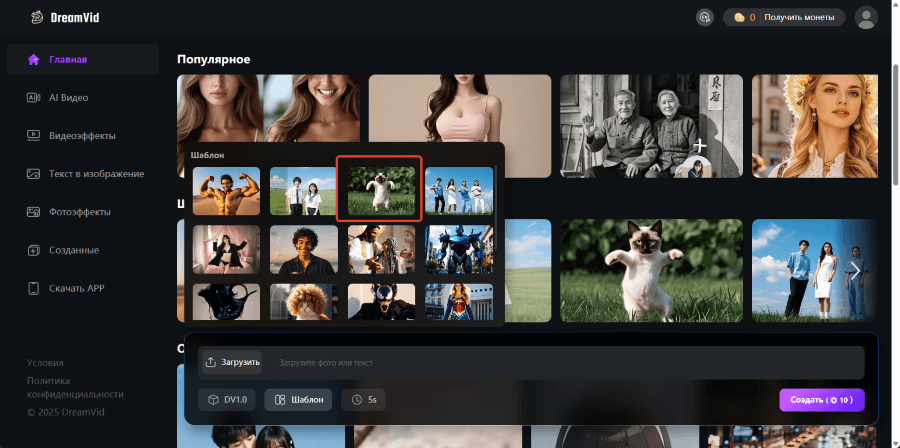Toggle the Шаблон template picker
900x448 pixels.
click(x=298, y=400)
